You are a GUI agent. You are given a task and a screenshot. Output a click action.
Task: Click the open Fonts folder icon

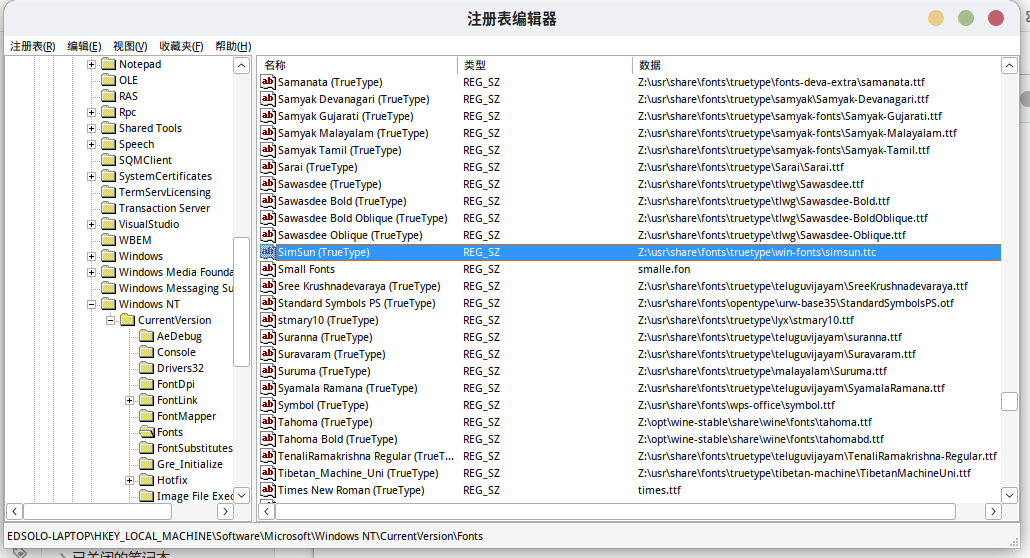[x=146, y=432]
